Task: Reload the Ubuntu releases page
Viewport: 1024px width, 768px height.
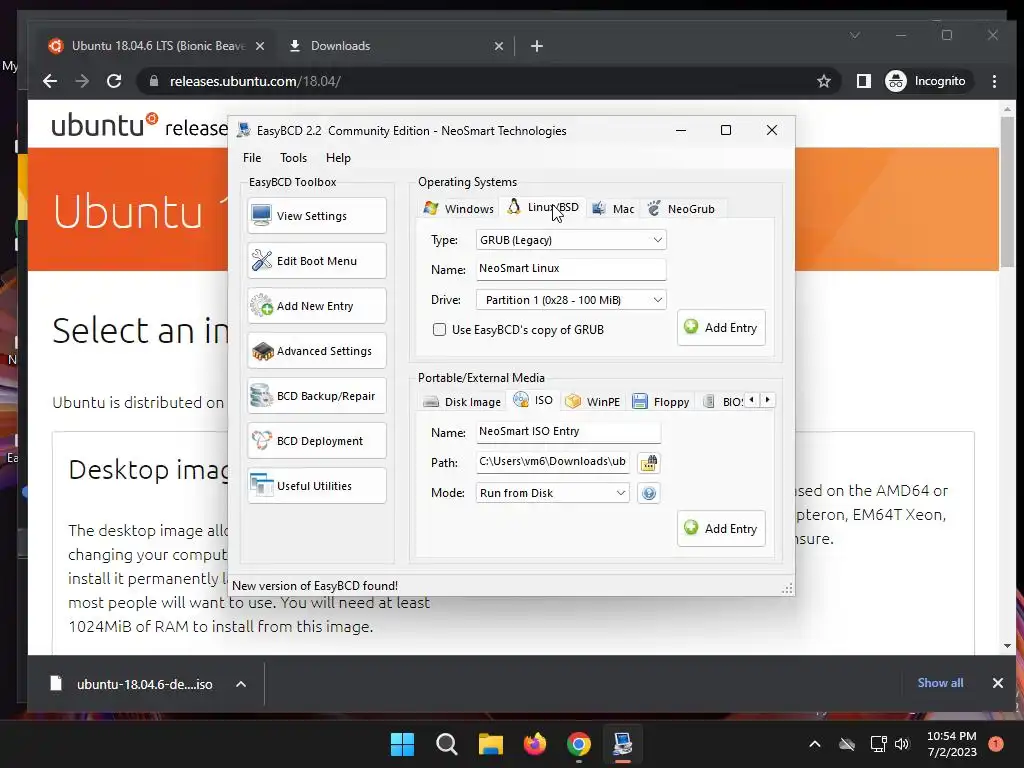Action: coord(114,81)
